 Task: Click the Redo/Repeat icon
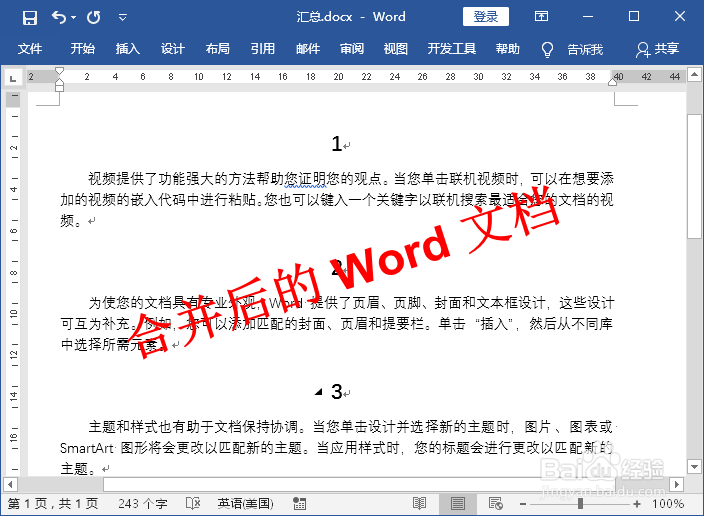coord(93,18)
